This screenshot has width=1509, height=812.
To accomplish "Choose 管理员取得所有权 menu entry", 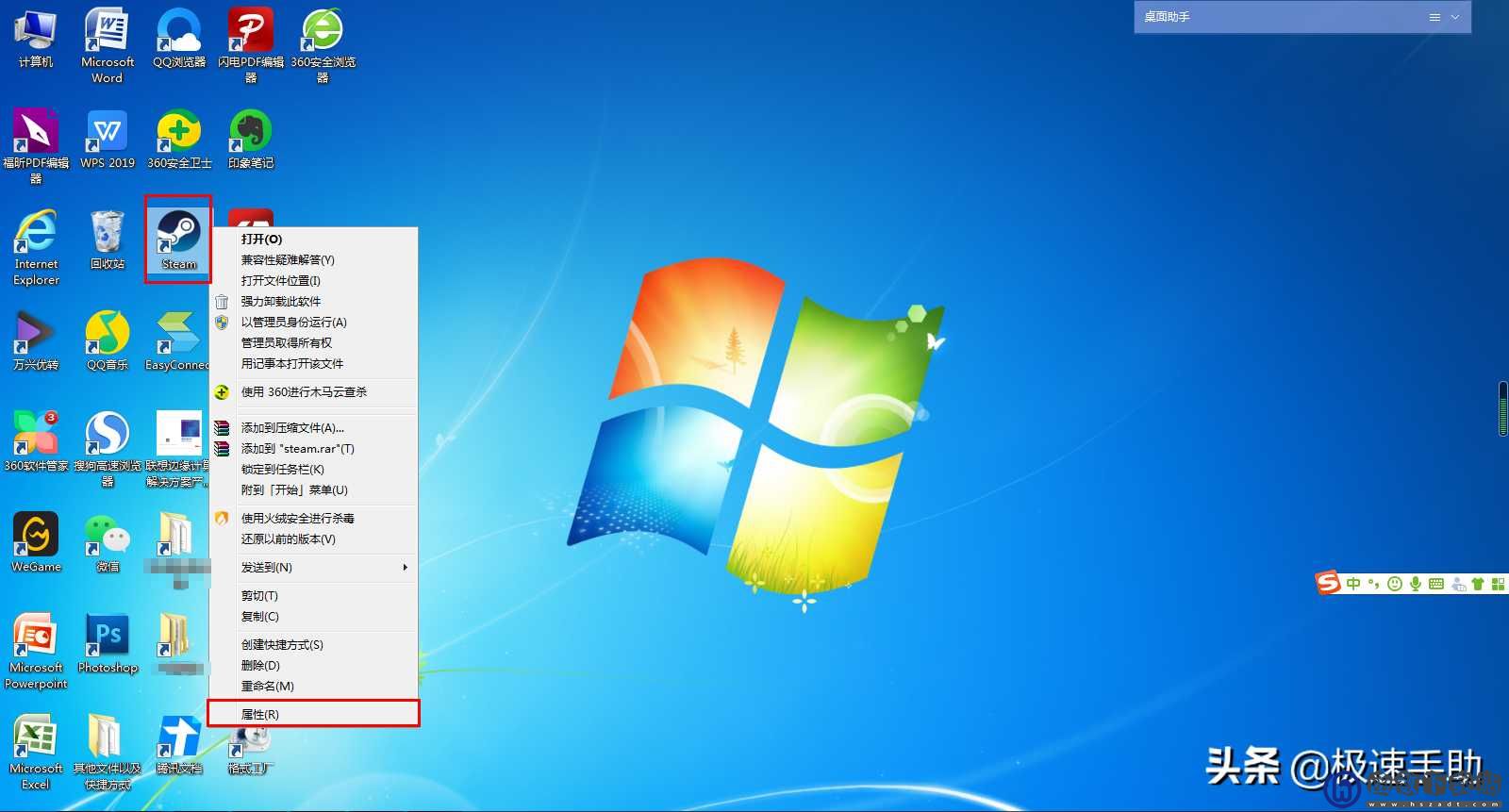I will 314,343.
